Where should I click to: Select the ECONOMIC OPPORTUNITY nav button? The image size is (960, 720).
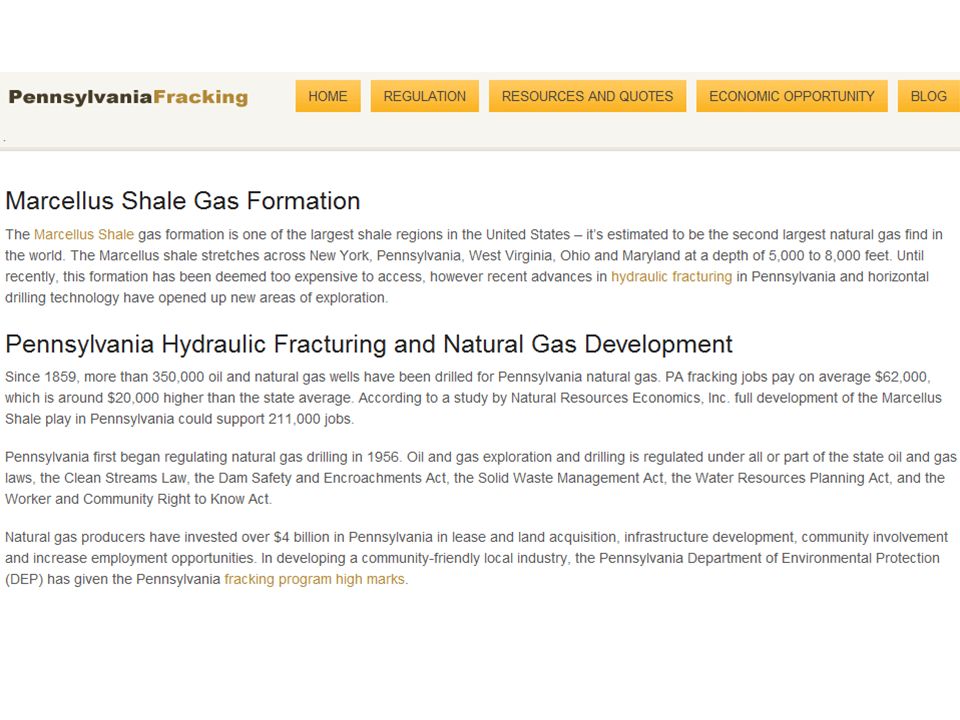click(x=792, y=96)
